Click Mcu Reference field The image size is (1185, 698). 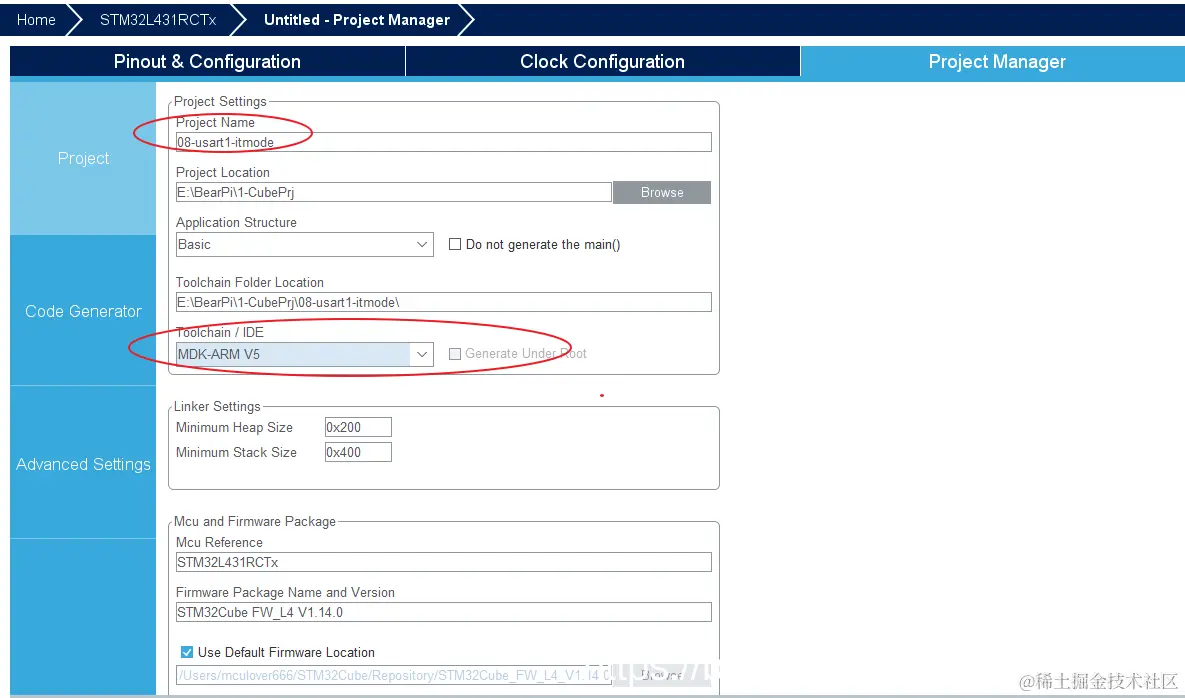tap(444, 562)
